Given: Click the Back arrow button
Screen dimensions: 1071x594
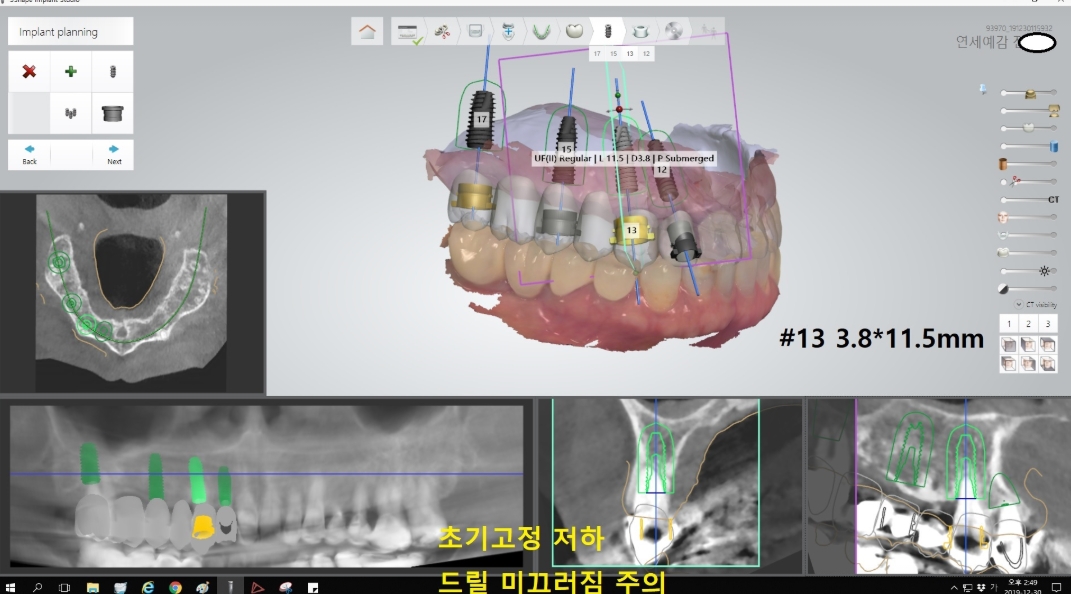Looking at the screenshot, I should [x=29, y=154].
